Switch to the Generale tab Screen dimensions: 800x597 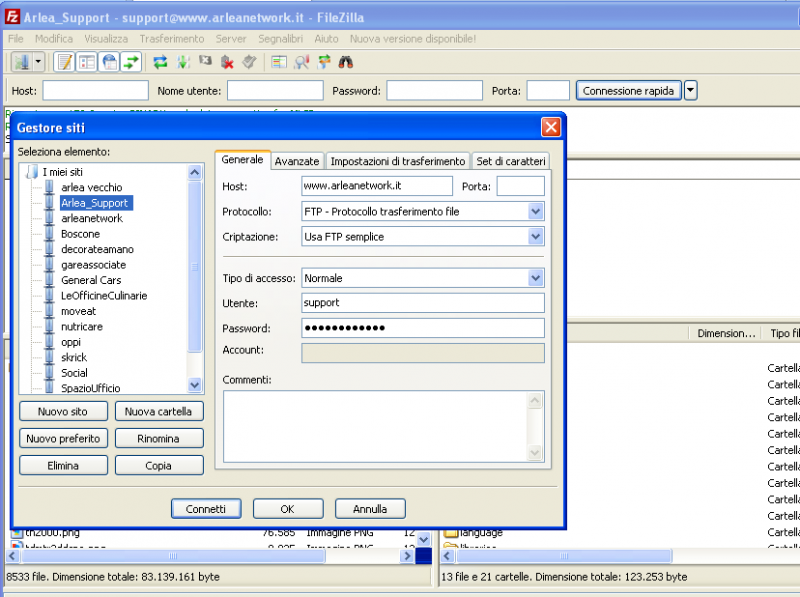coord(242,160)
